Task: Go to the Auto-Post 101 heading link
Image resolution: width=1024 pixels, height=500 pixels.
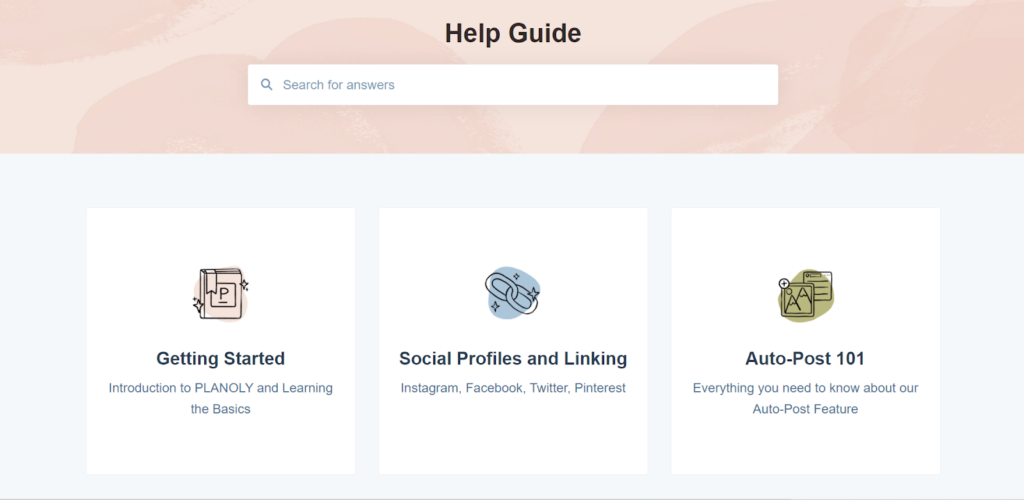Action: click(805, 358)
